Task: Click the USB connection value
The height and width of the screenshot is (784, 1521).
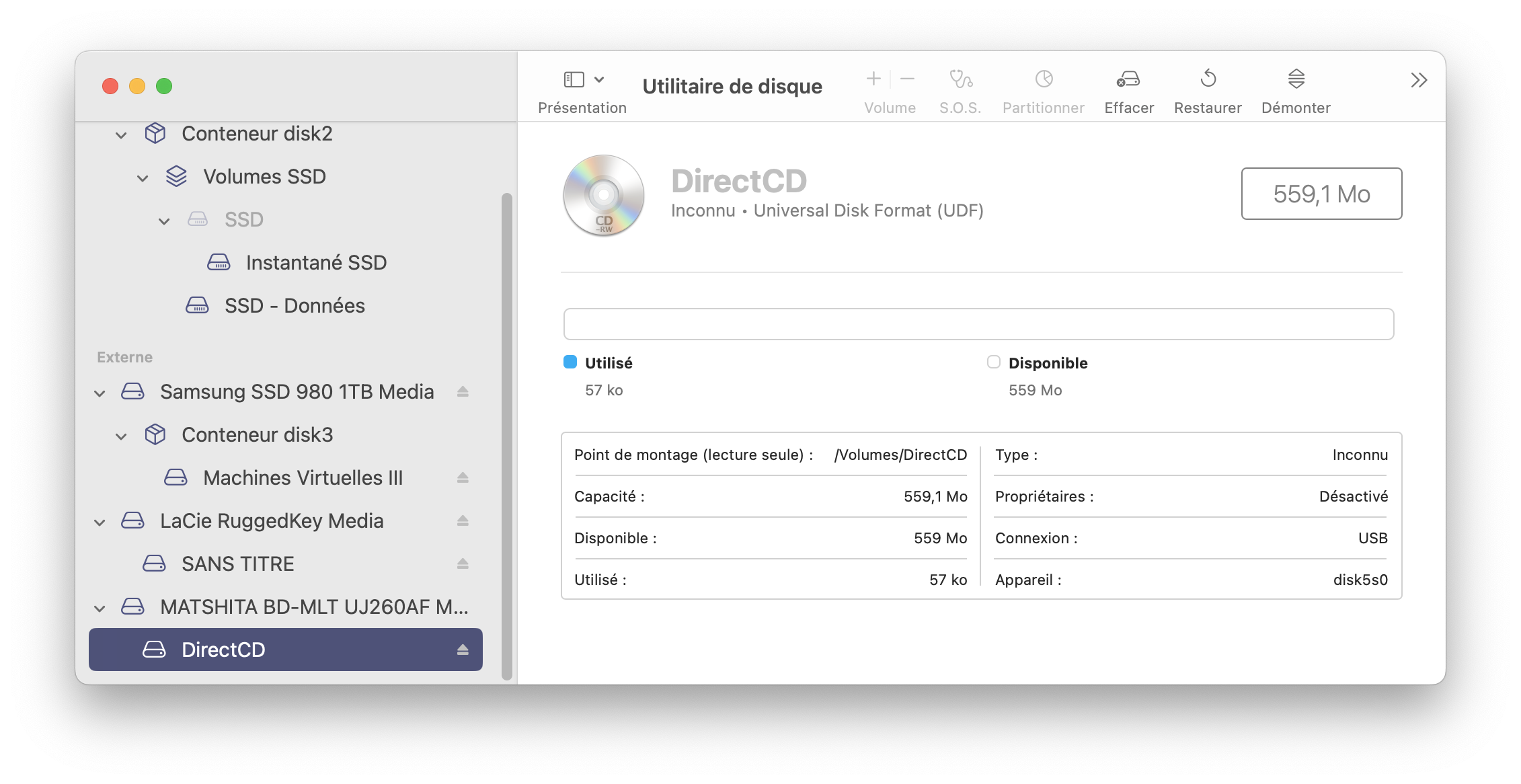Action: point(1373,538)
